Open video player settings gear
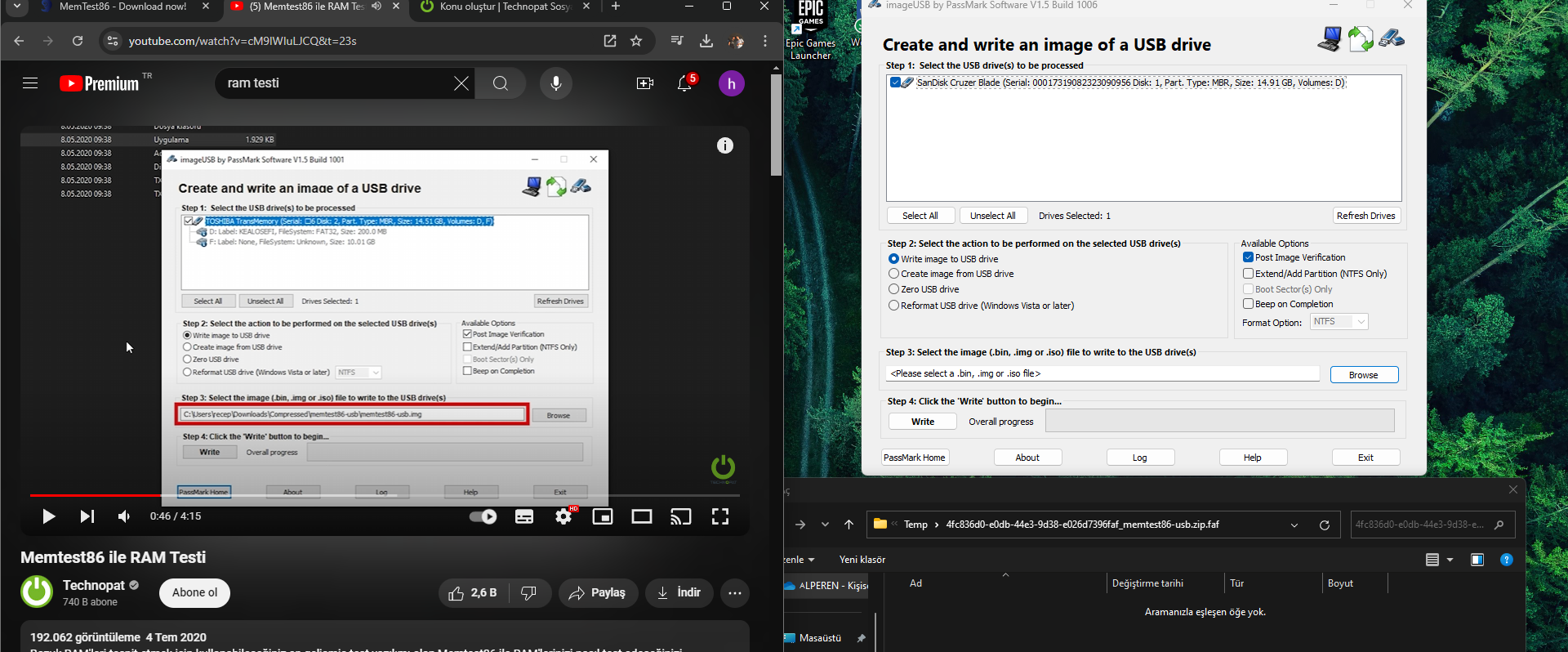This screenshot has width=1568, height=652. (x=563, y=516)
